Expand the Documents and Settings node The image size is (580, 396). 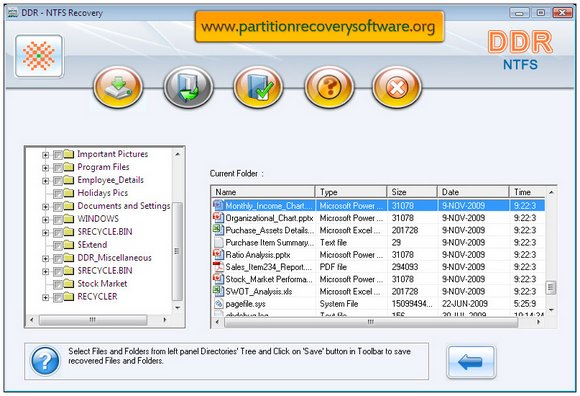[45, 207]
